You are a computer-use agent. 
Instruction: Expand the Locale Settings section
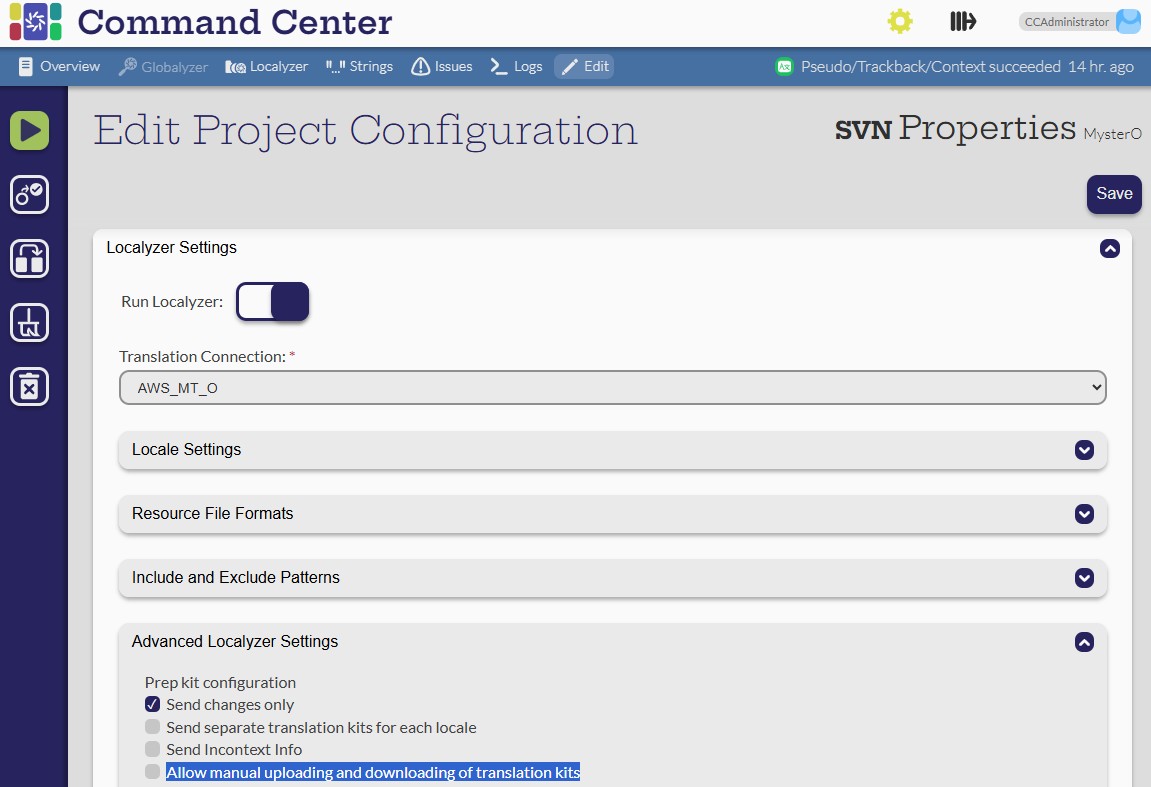coord(1084,450)
